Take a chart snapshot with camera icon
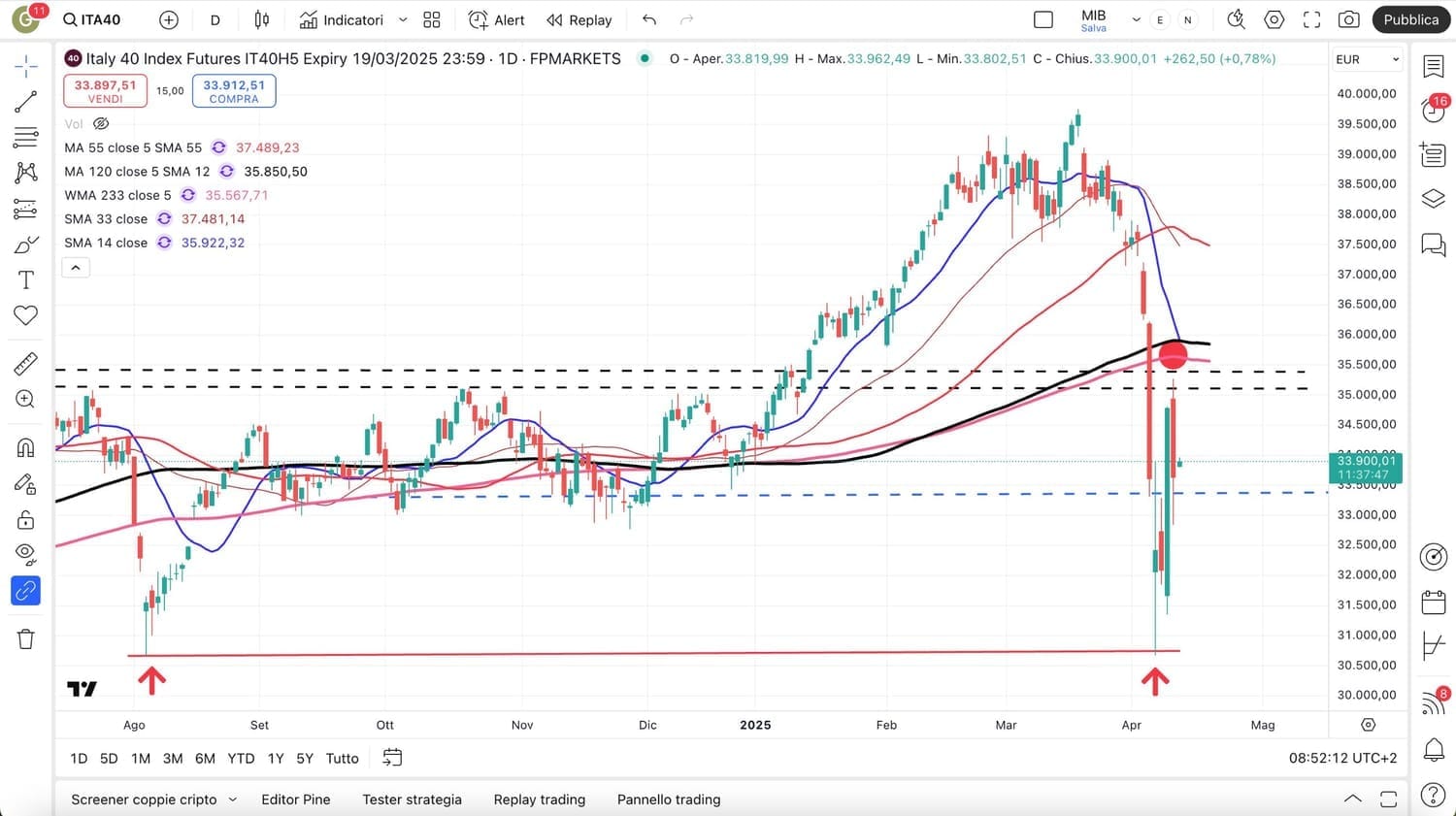Screen dimensions: 1456x816 (x=1348, y=19)
